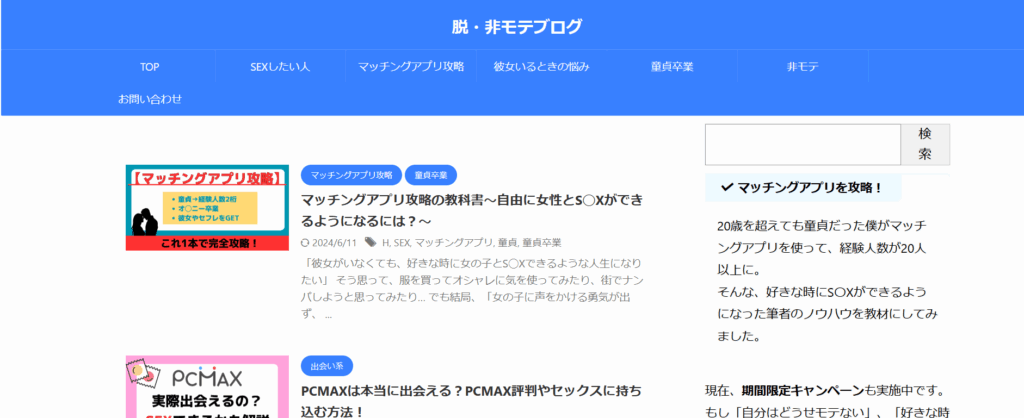Open the PCMAX article thumbnail image
The width and height of the screenshot is (1024, 418).
207,387
